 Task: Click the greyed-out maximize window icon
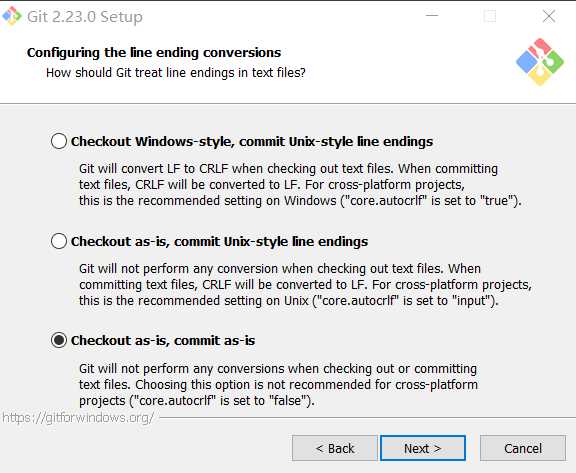coord(490,16)
